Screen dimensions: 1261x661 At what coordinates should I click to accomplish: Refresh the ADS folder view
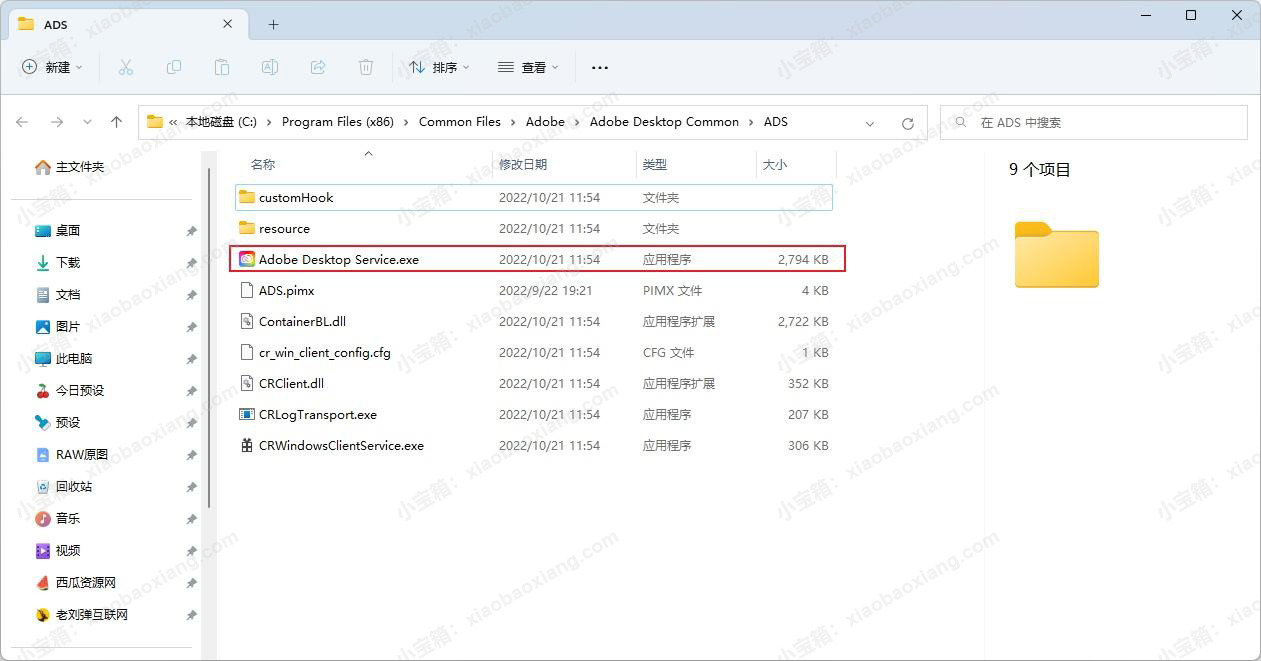[x=907, y=123]
